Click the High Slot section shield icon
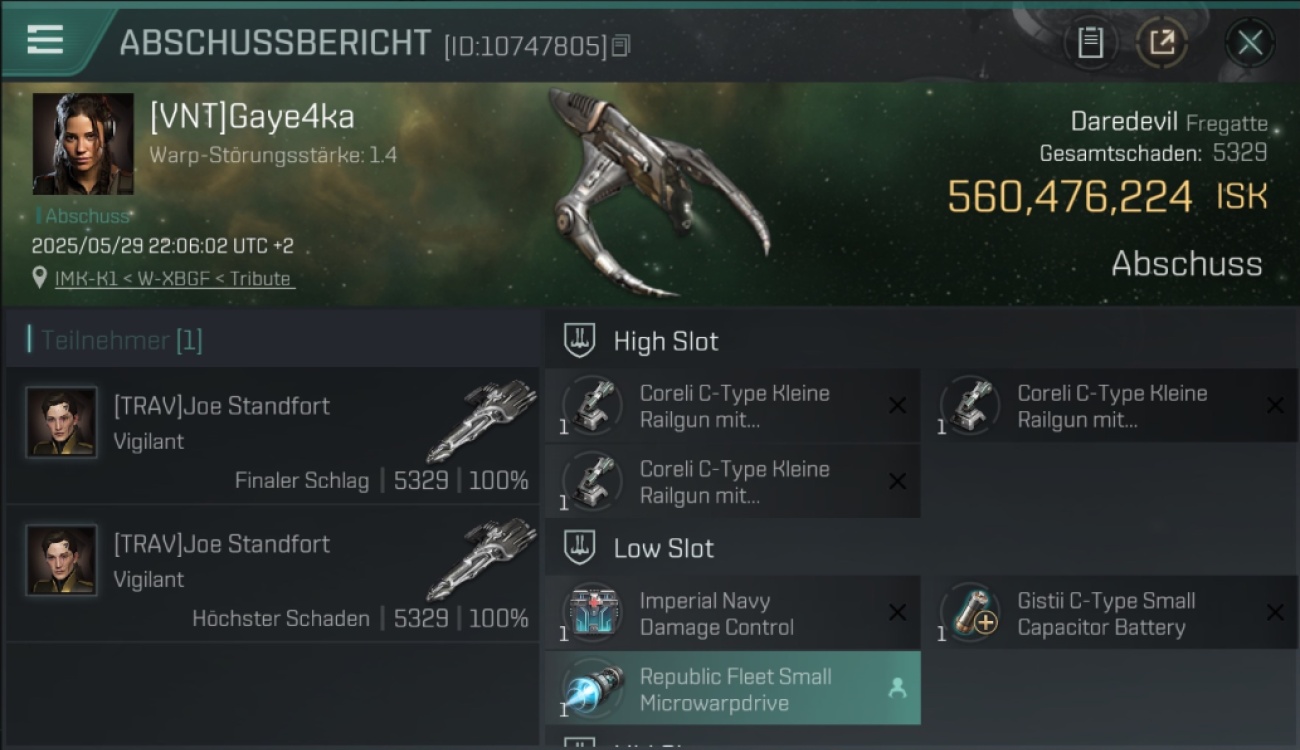The width and height of the screenshot is (1300, 750). (580, 340)
